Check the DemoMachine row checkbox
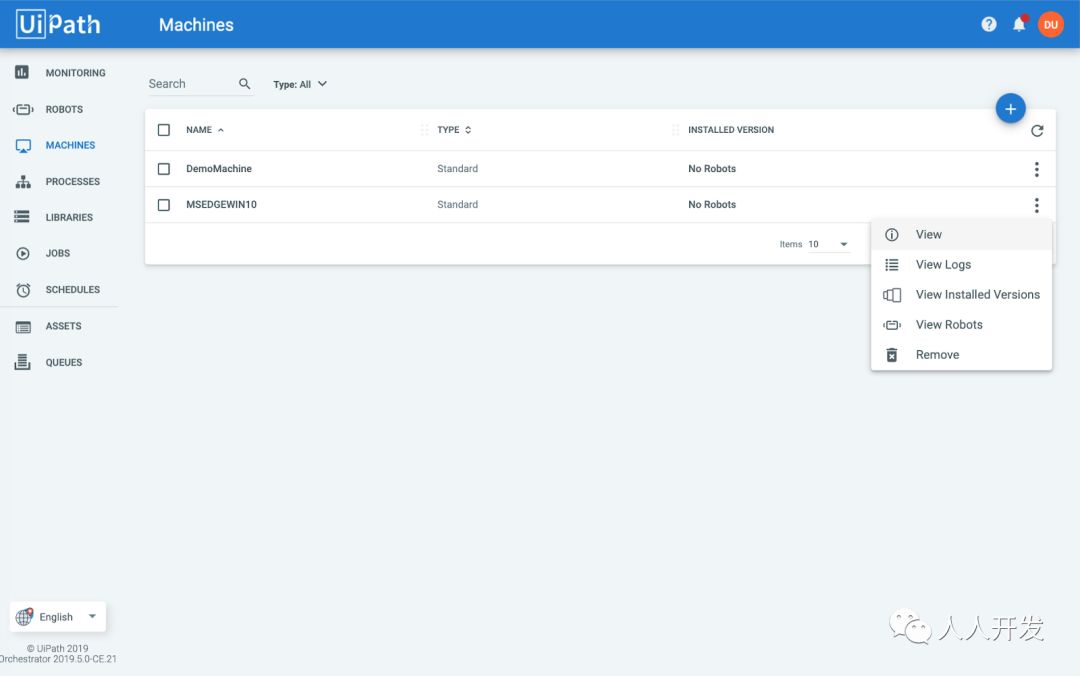The image size is (1080, 676). pos(164,169)
